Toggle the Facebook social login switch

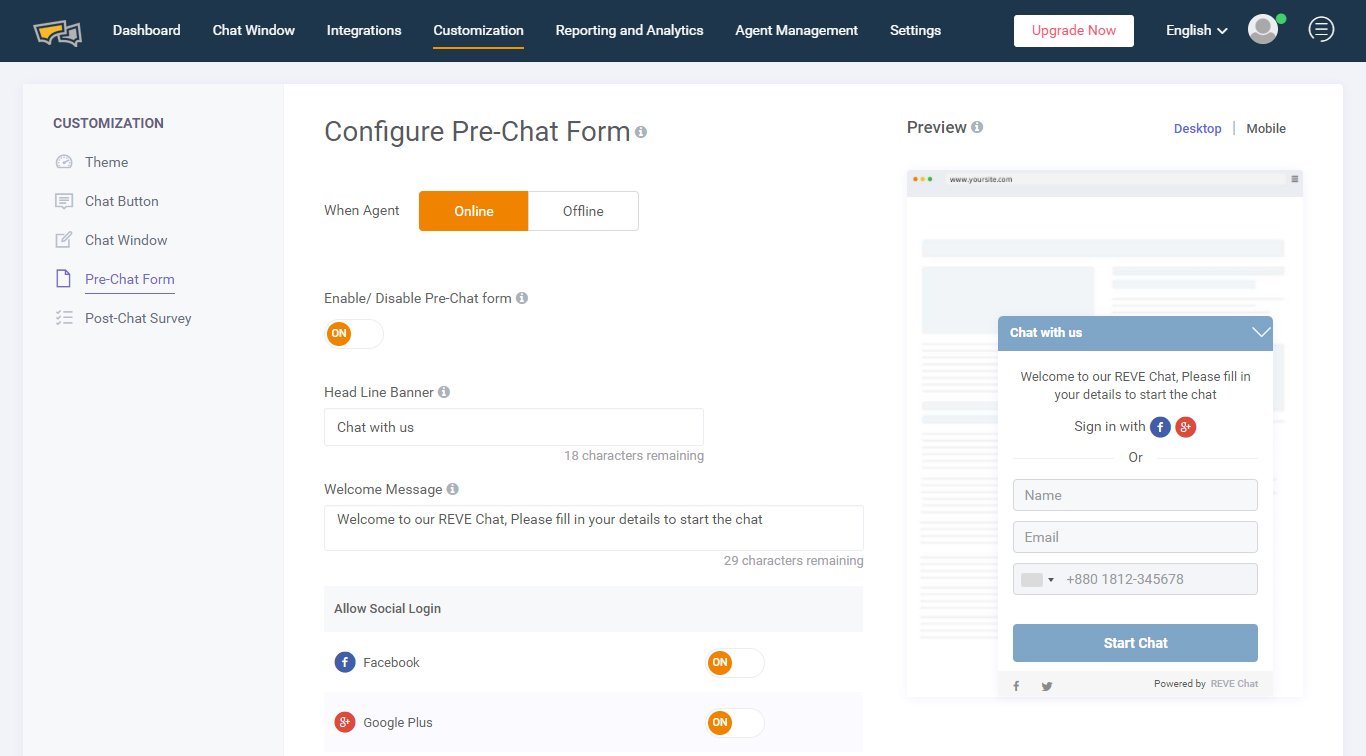click(x=735, y=663)
